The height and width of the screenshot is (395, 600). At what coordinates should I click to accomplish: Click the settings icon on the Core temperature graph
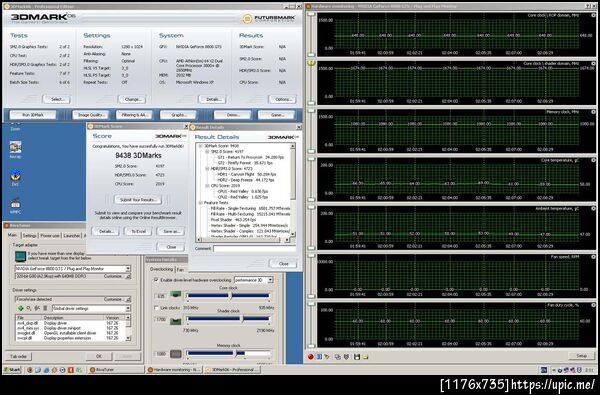tap(593, 160)
